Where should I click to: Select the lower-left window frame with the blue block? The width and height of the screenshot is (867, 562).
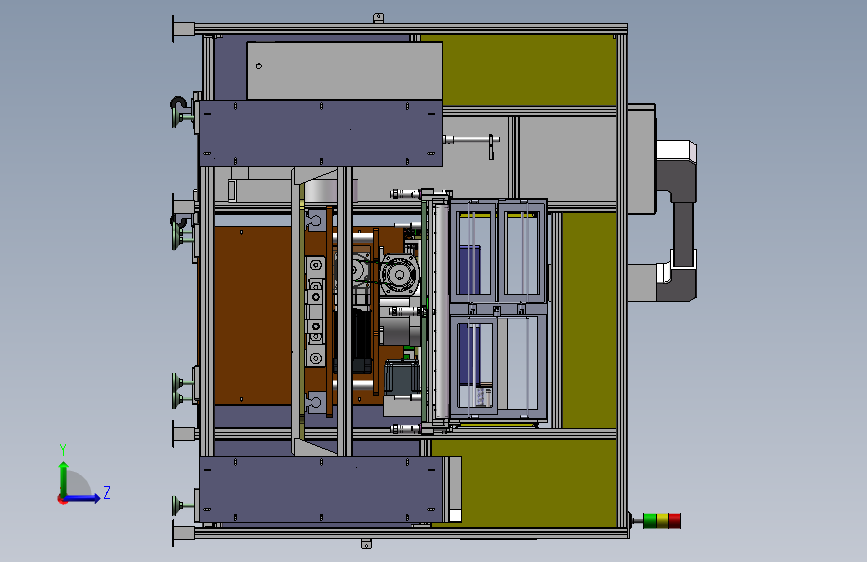coord(474,365)
